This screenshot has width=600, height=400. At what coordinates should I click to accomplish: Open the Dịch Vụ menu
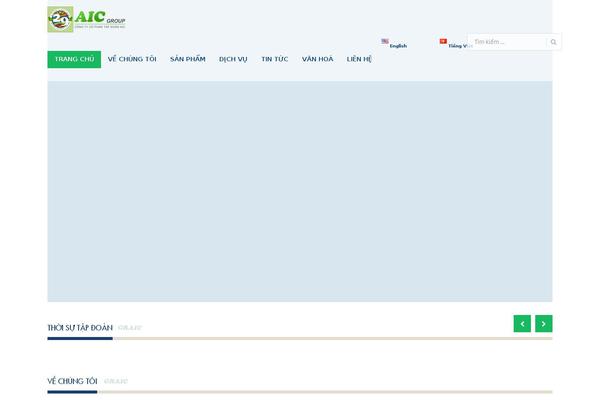click(x=233, y=59)
